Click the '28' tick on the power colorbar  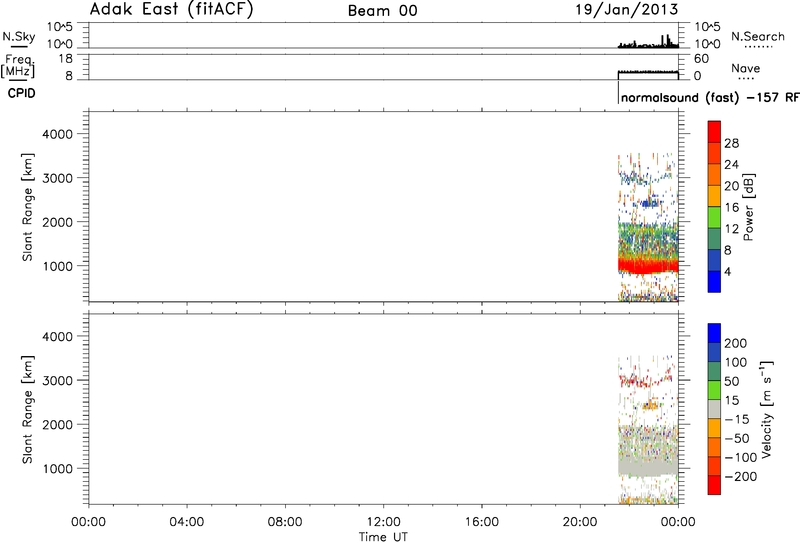pos(732,143)
